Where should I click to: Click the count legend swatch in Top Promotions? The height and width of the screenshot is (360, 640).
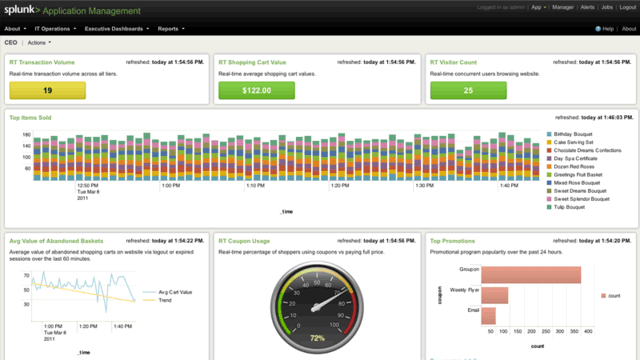click(604, 296)
